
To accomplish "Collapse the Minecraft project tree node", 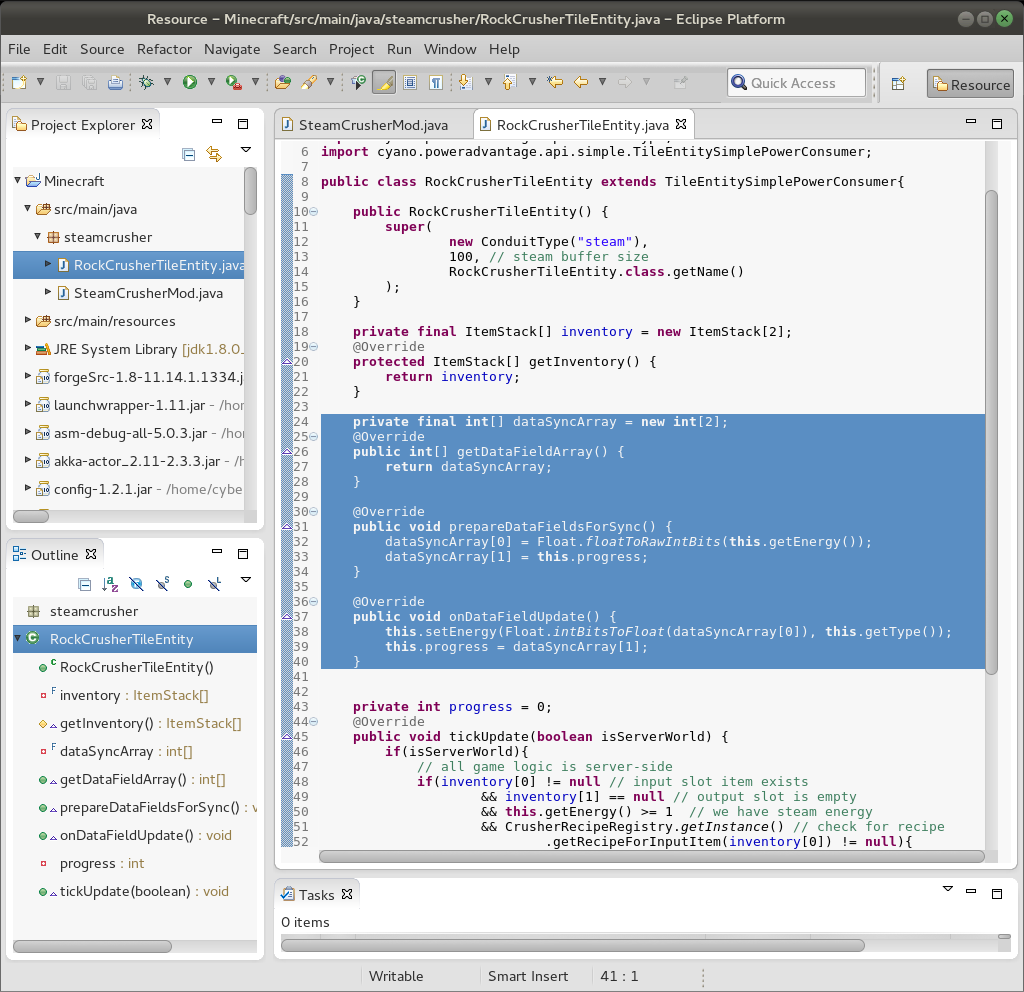I will point(18,180).
